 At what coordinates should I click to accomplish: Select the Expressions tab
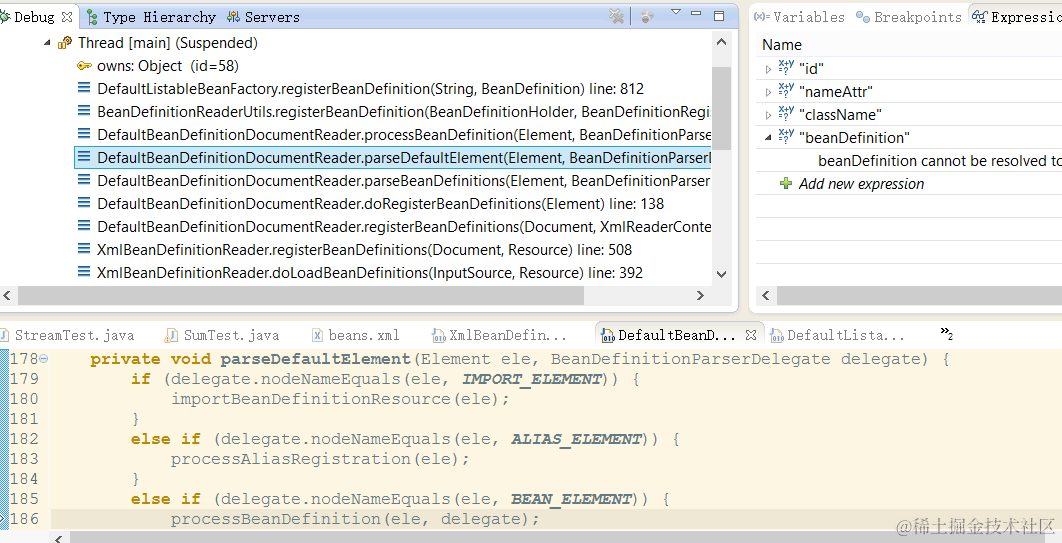(1017, 17)
